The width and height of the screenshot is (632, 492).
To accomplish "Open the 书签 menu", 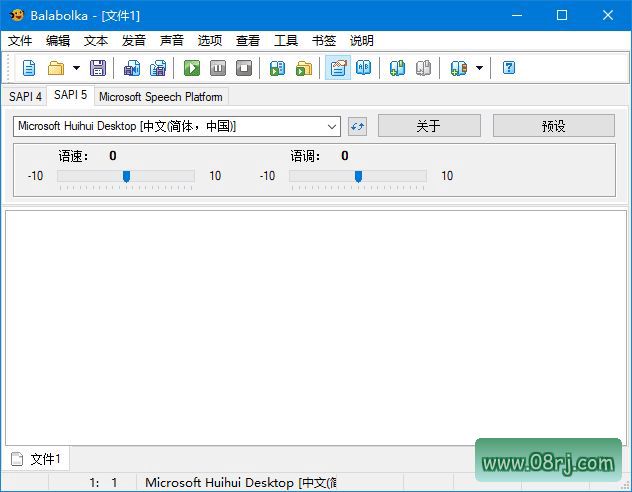I will click(324, 41).
